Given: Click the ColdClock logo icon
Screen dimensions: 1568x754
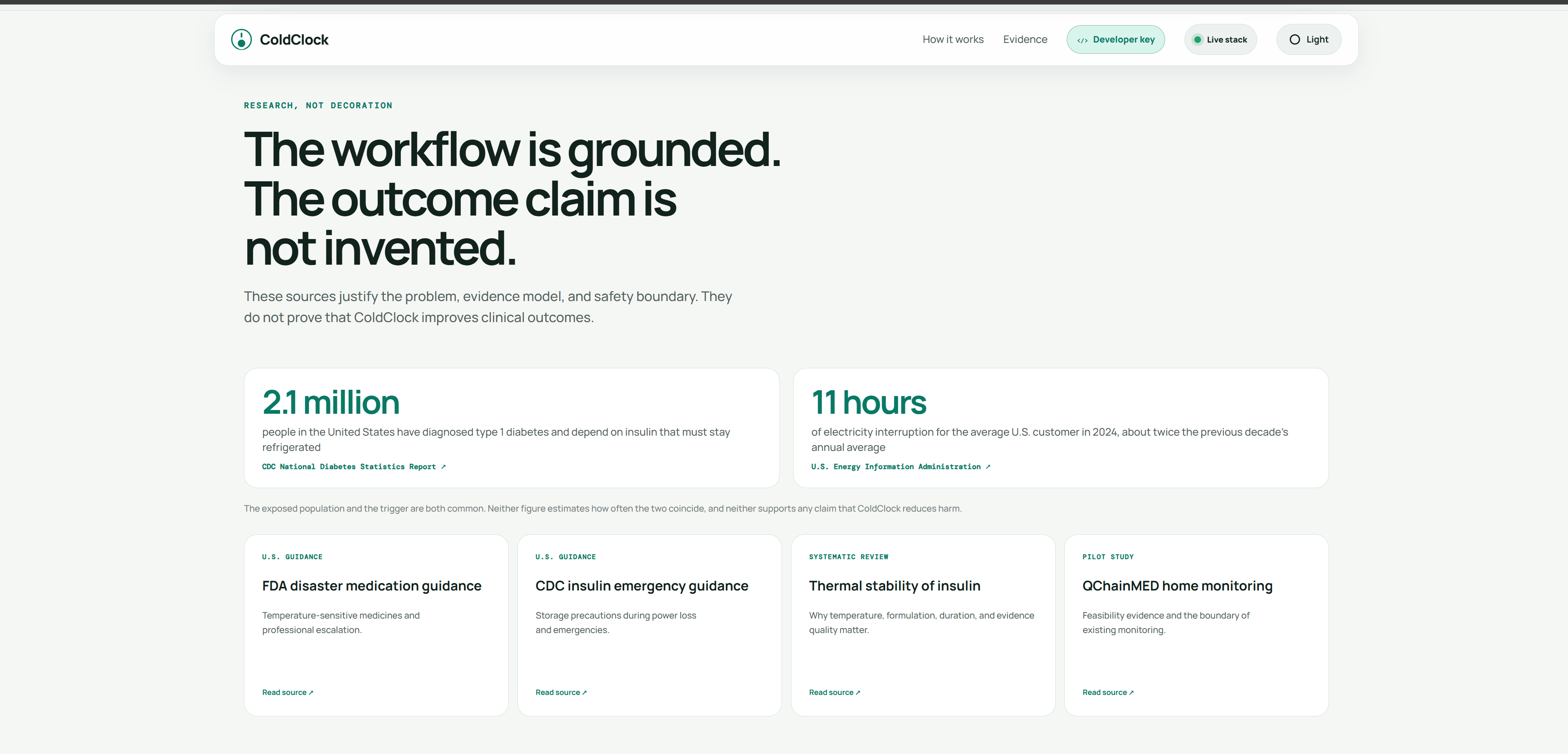Looking at the screenshot, I should point(241,40).
